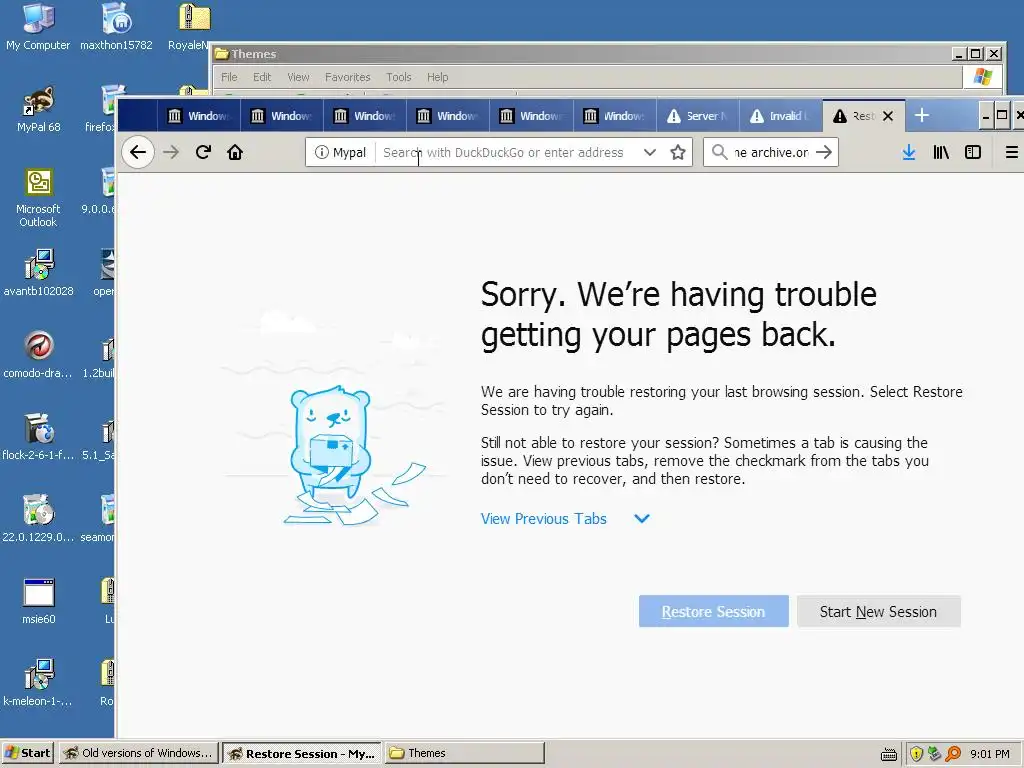Open a new tab with plus

921,116
